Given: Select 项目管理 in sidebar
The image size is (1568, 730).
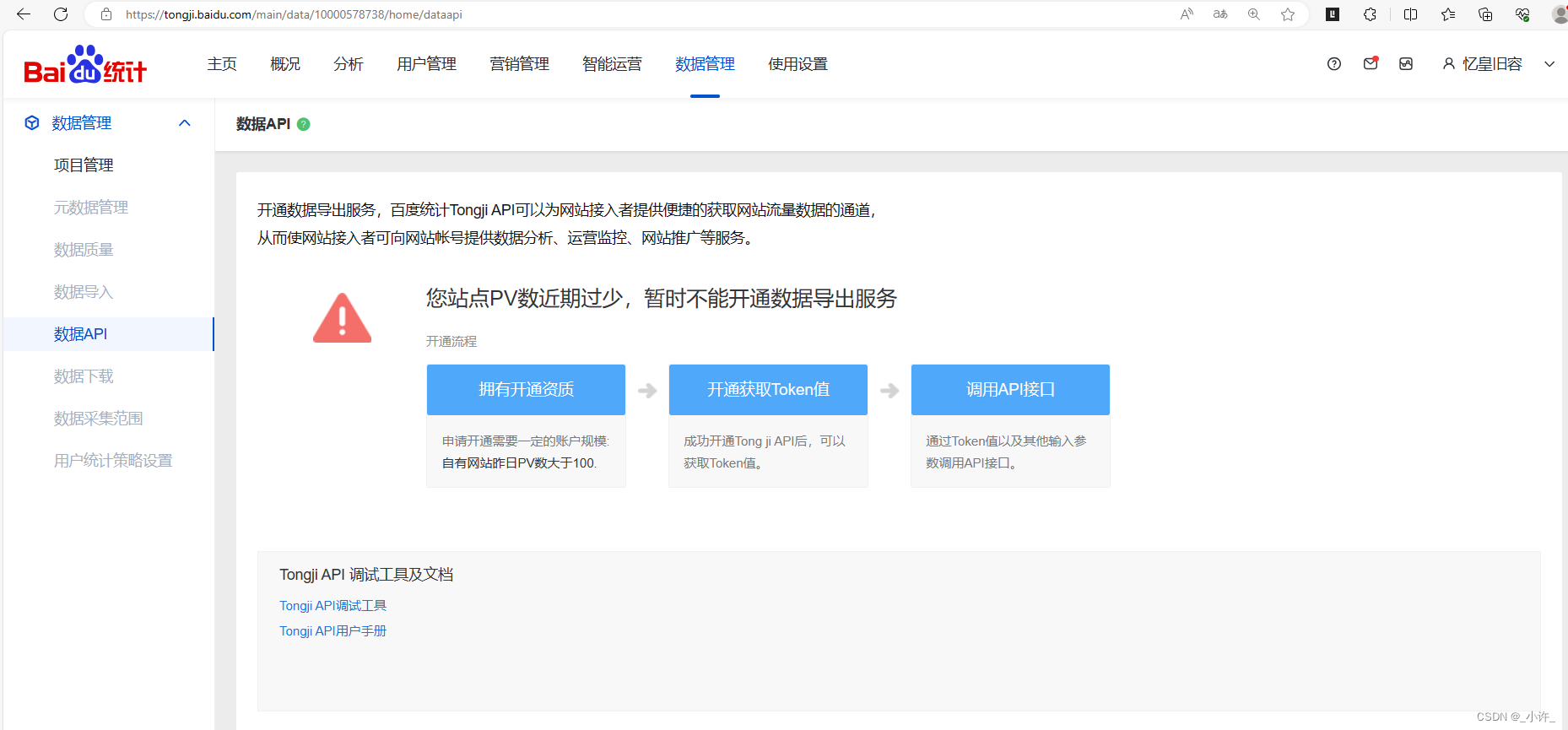Looking at the screenshot, I should (84, 165).
